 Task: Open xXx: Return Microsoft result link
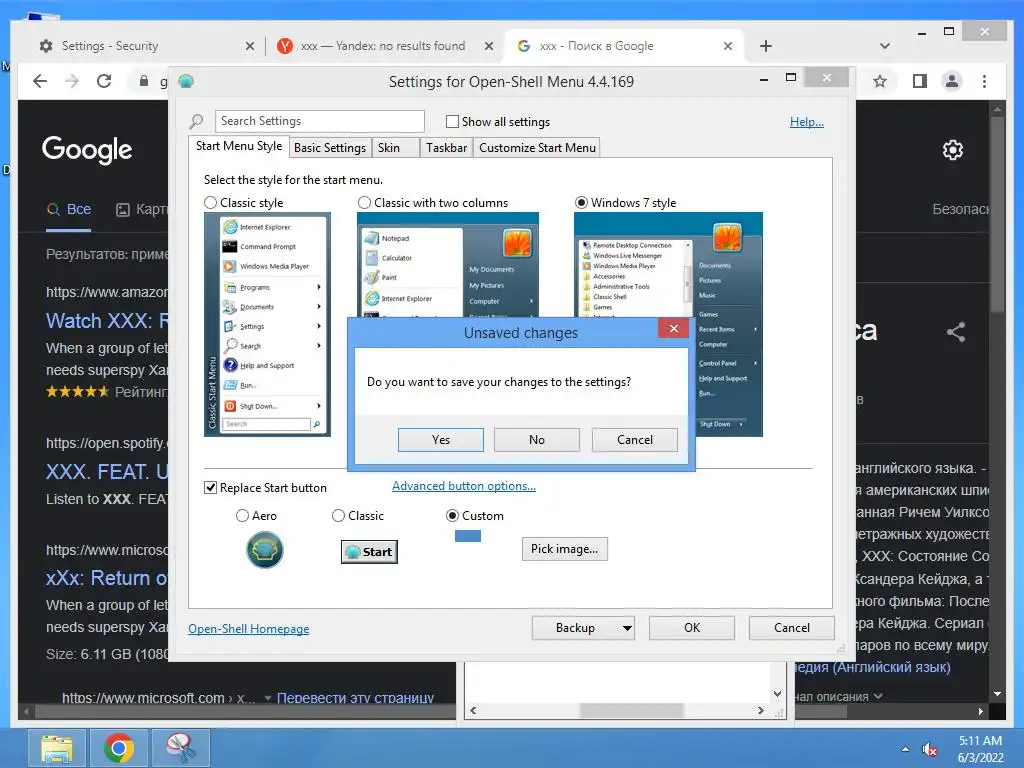[x=106, y=578]
